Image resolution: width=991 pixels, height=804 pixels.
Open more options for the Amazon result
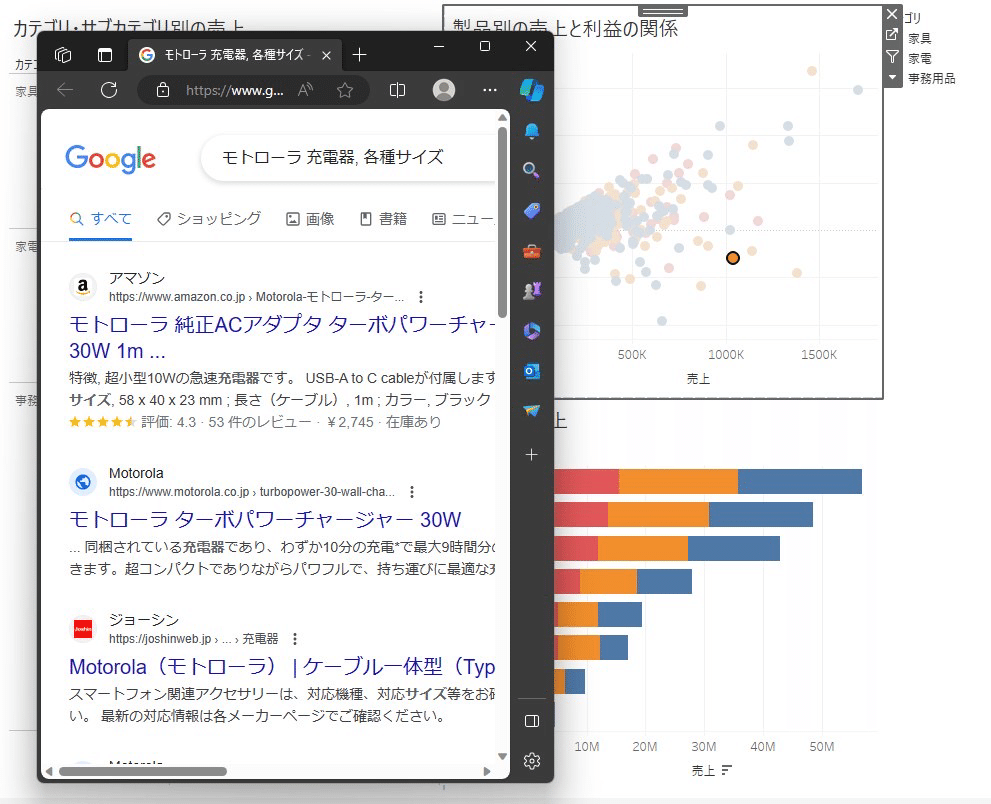click(x=421, y=297)
